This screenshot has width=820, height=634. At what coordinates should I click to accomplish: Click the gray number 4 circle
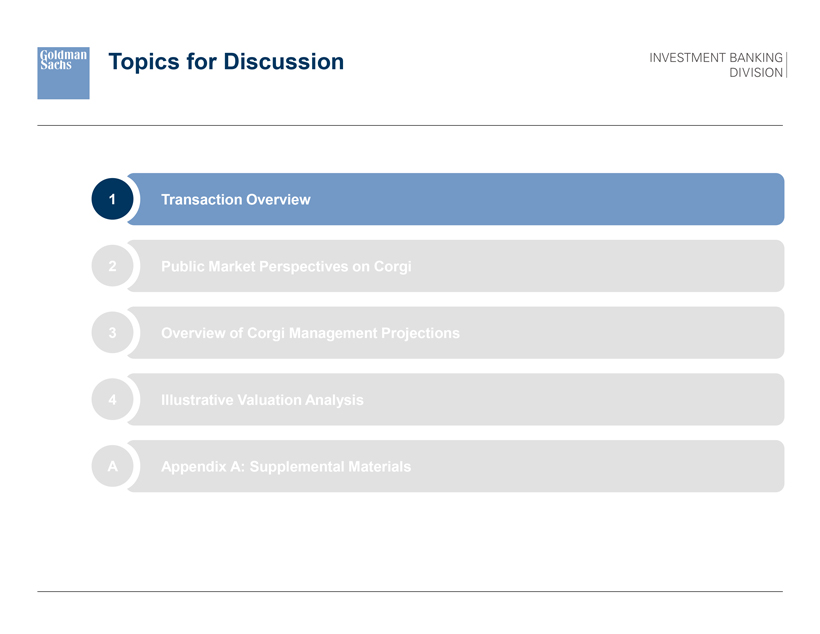pyautogui.click(x=113, y=400)
